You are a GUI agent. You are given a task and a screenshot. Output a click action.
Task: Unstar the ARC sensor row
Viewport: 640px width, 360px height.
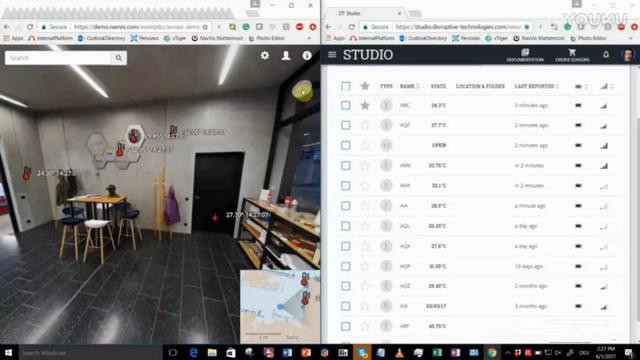(x=365, y=105)
